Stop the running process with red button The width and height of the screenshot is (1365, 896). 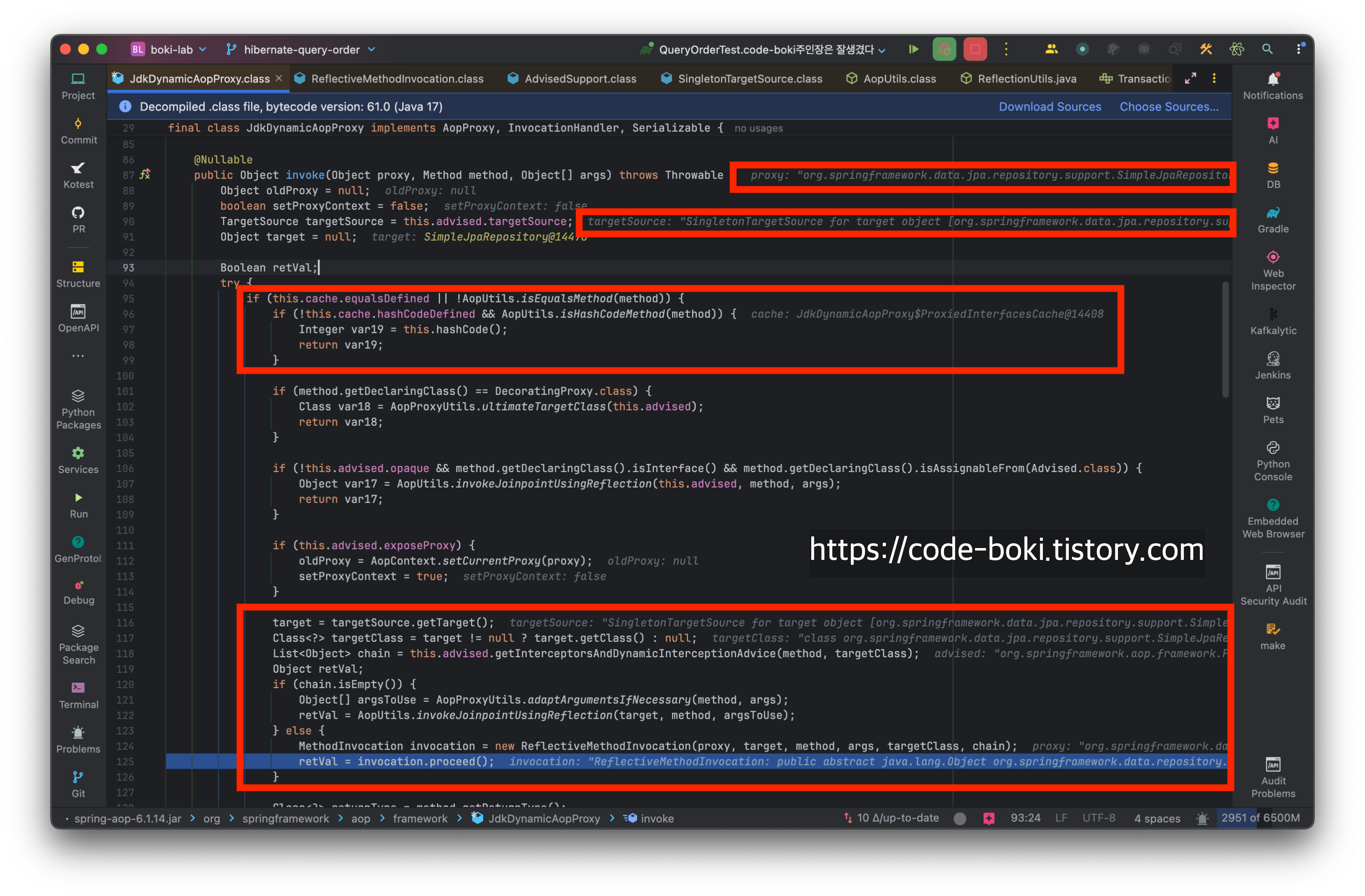(975, 49)
